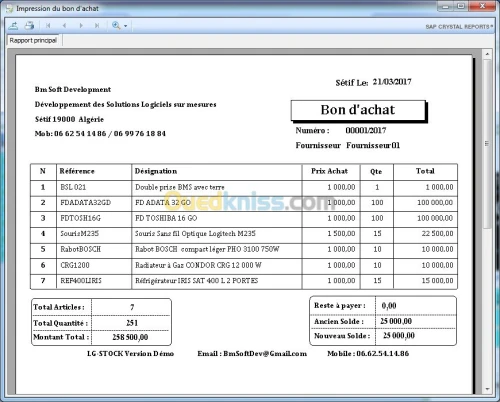Click 'Souris Sans fil Optique Logitech M235'

point(195,234)
